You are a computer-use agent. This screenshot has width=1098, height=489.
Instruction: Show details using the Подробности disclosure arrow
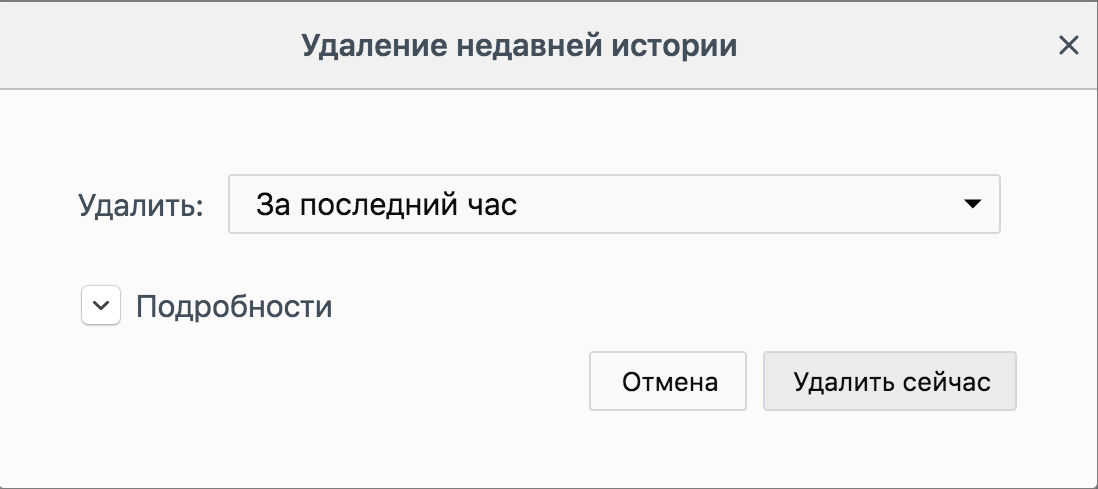(x=100, y=307)
